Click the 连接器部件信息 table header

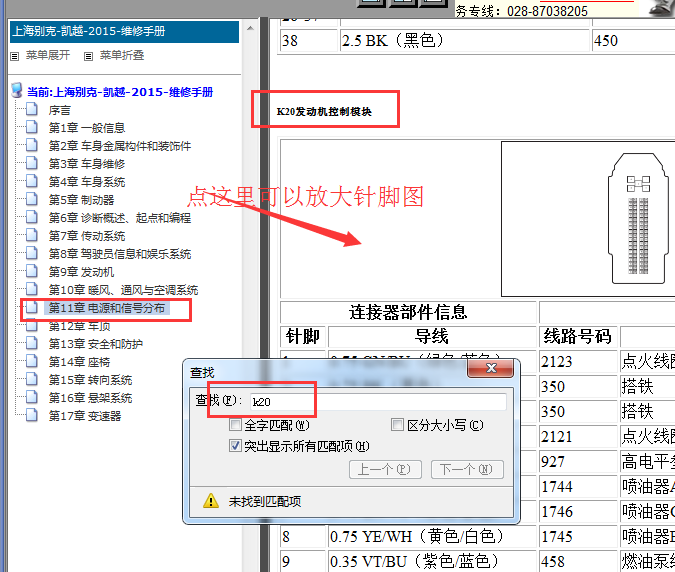(x=408, y=312)
